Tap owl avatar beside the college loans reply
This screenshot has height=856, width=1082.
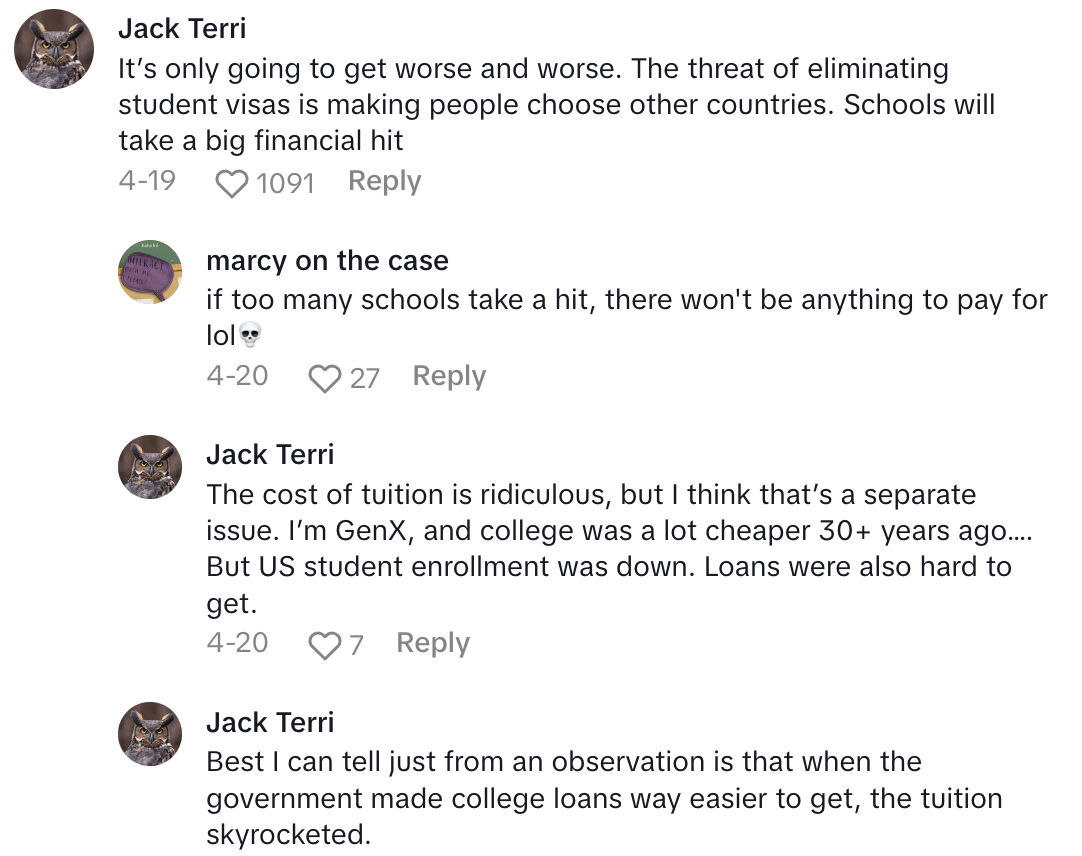150,734
